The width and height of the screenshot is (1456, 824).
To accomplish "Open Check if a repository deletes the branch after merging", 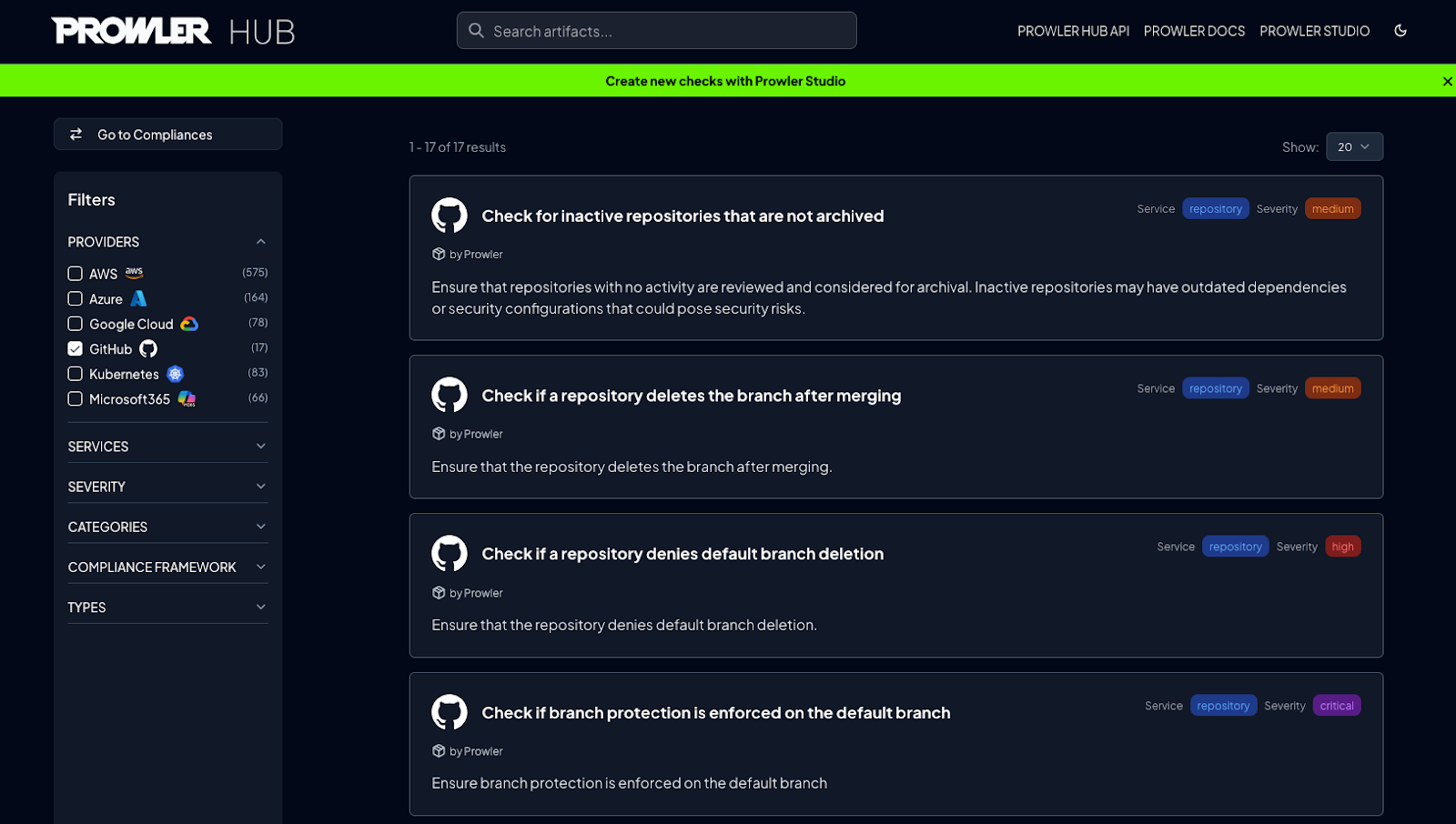I will (692, 396).
